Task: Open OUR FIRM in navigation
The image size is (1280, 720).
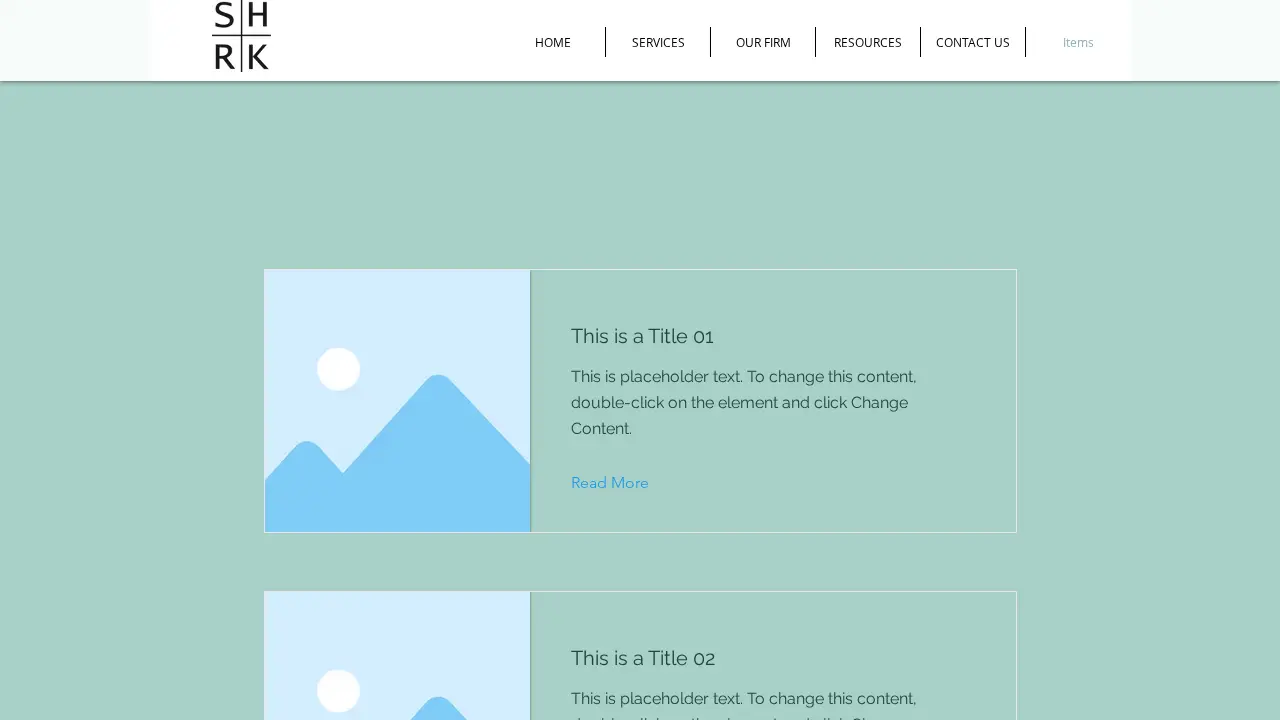Action: (763, 42)
